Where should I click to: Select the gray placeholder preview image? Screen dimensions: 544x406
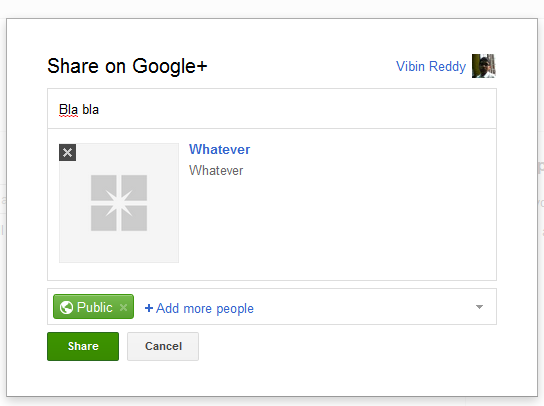(x=119, y=203)
